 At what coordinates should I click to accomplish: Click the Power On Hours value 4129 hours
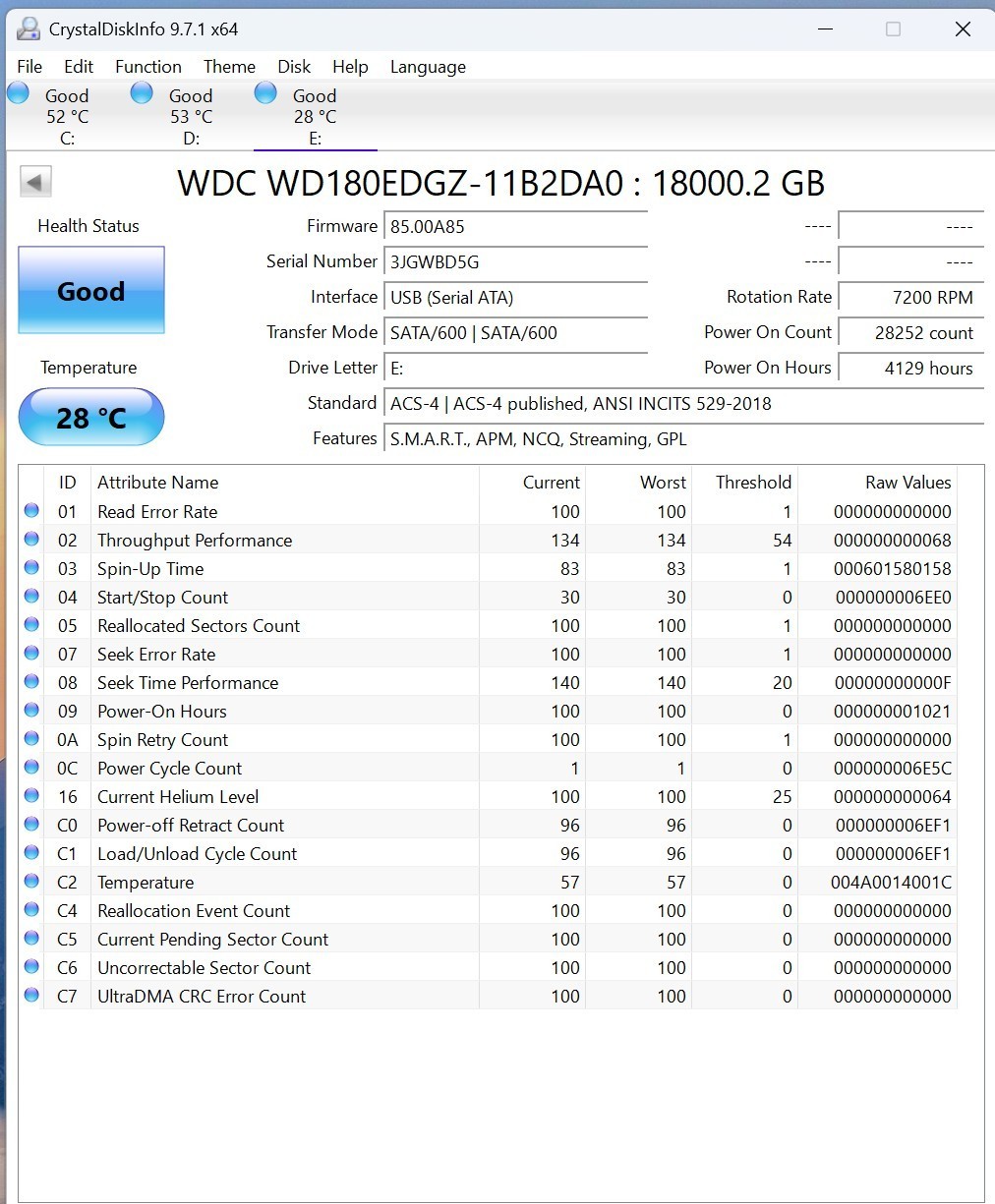[911, 369]
